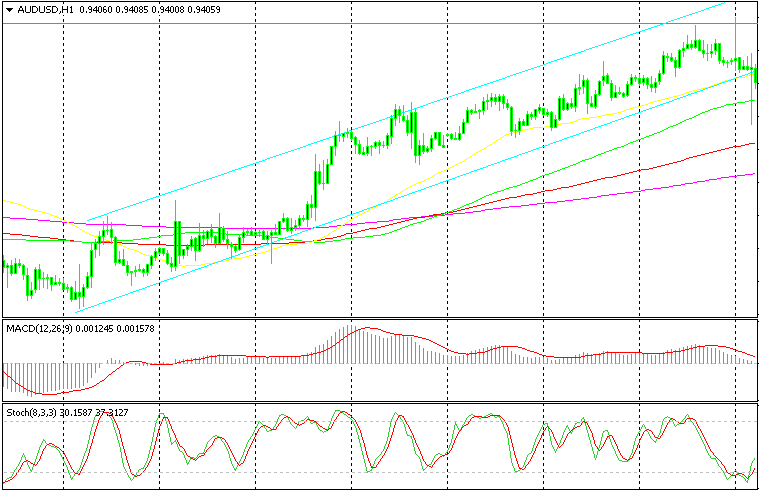
Task: Click the AUDUSD,H1 chart title text
Action: pyautogui.click(x=46, y=10)
